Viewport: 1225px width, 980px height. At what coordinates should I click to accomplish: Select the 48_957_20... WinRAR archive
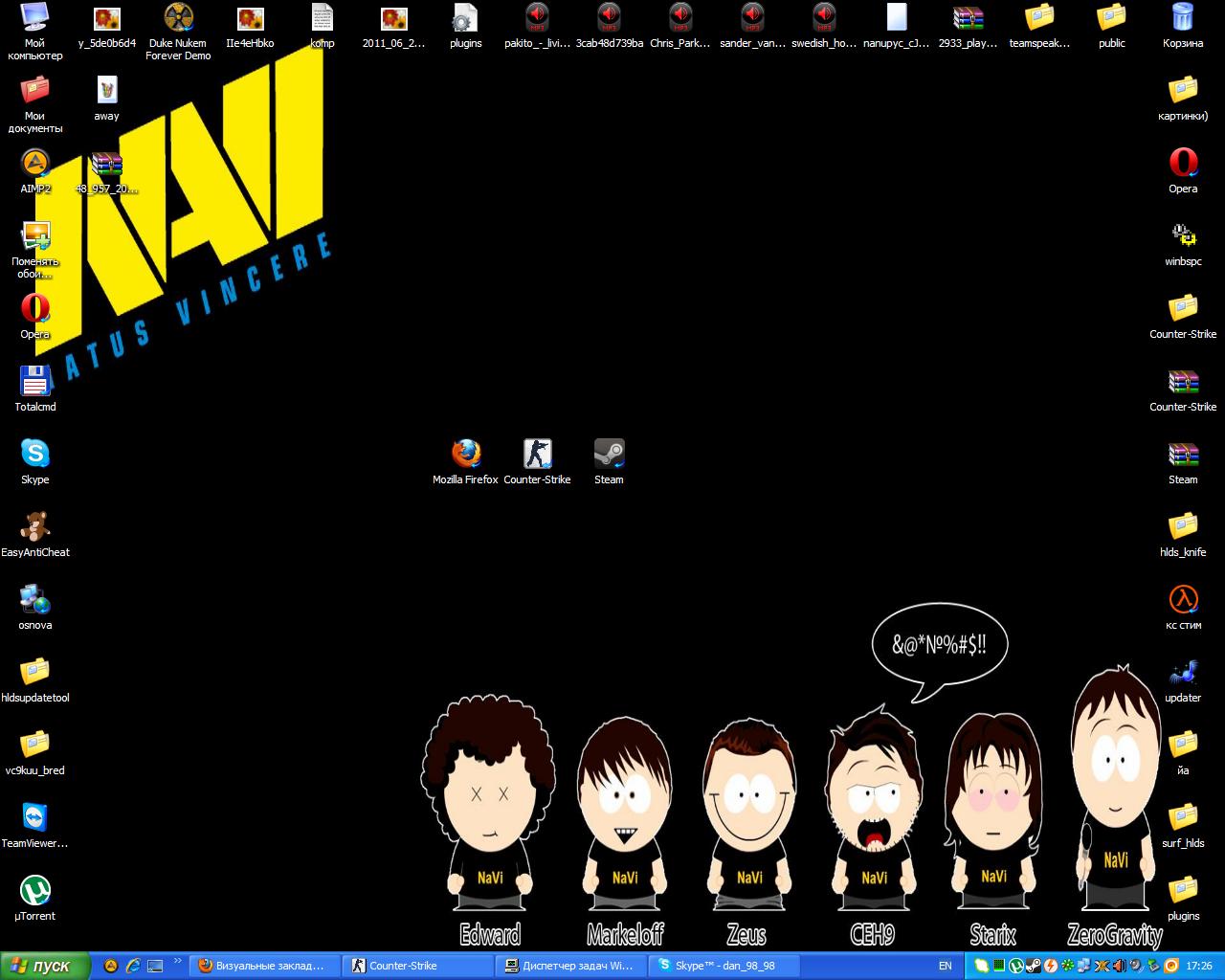coord(106,171)
